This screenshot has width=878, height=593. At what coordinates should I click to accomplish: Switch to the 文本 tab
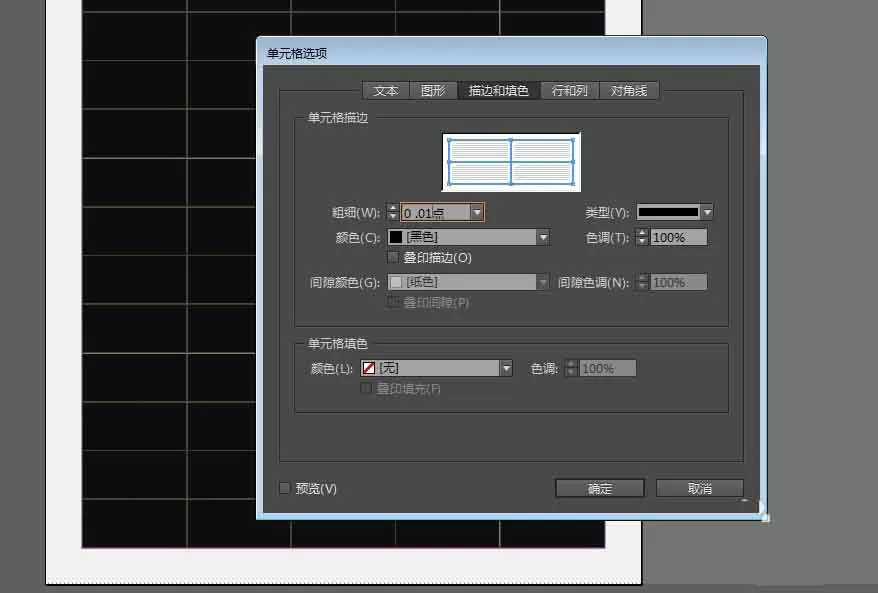[386, 91]
